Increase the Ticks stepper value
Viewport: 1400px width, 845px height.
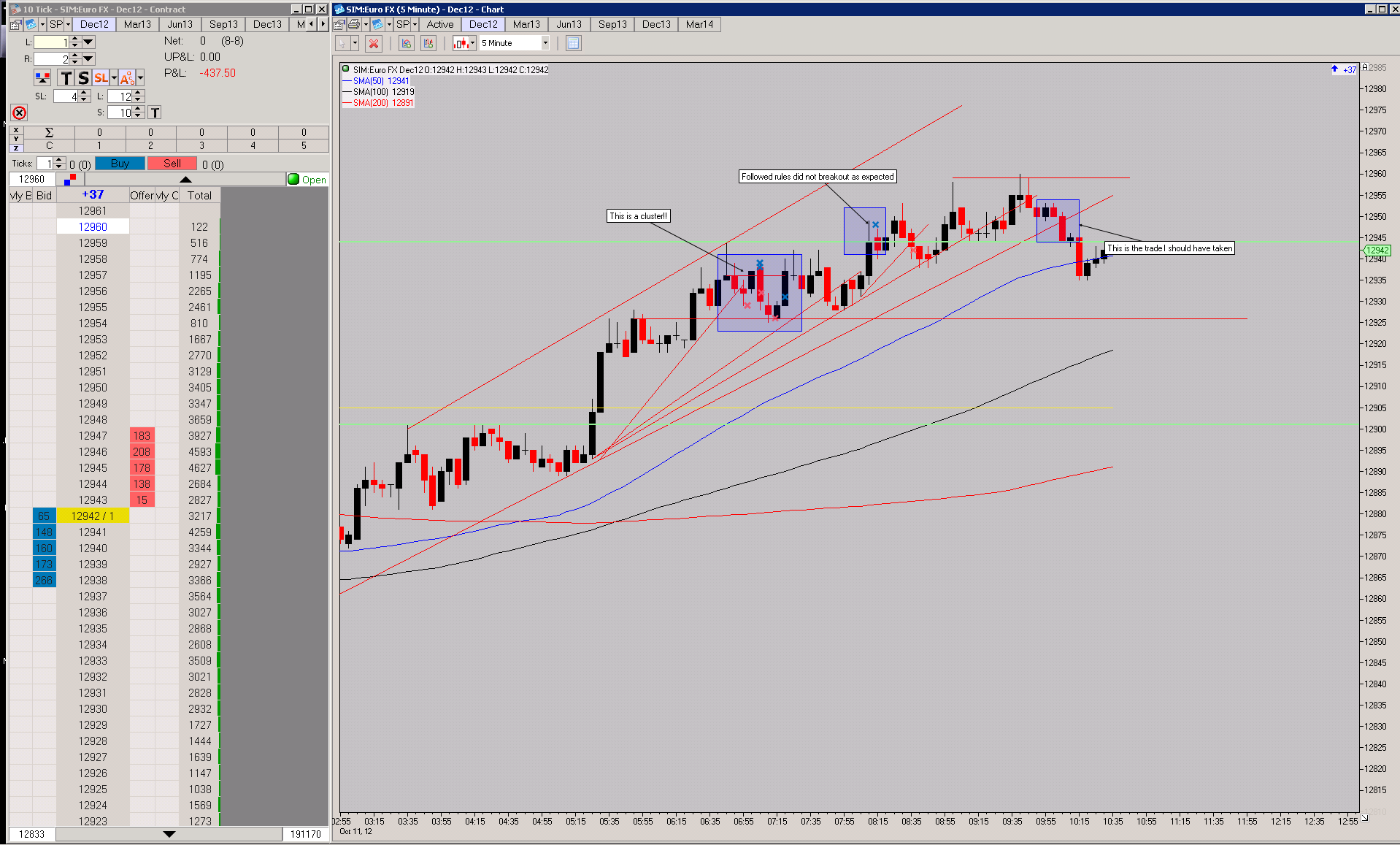(60, 161)
